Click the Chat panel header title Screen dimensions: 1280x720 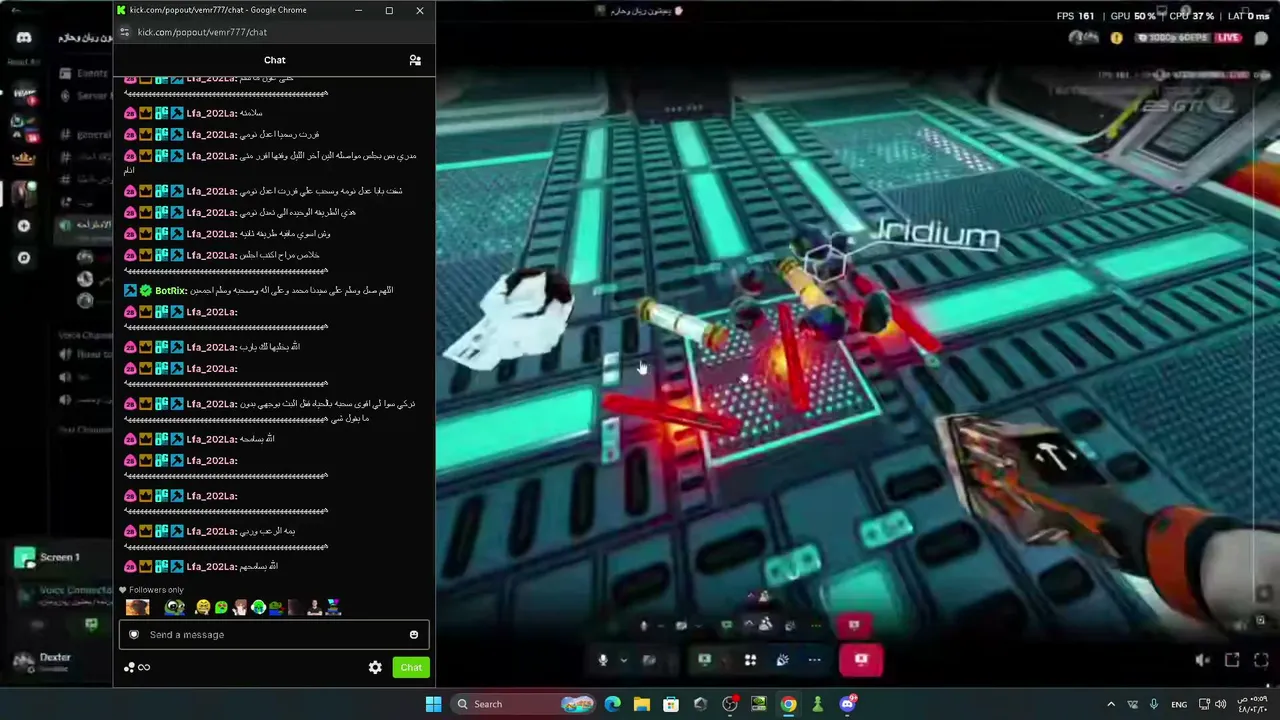pos(274,60)
